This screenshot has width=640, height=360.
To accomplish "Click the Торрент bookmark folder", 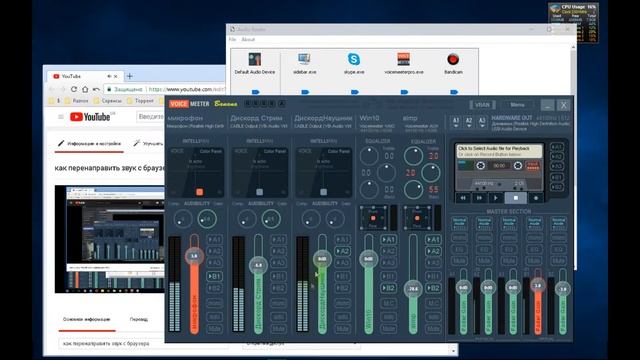I will (140, 100).
